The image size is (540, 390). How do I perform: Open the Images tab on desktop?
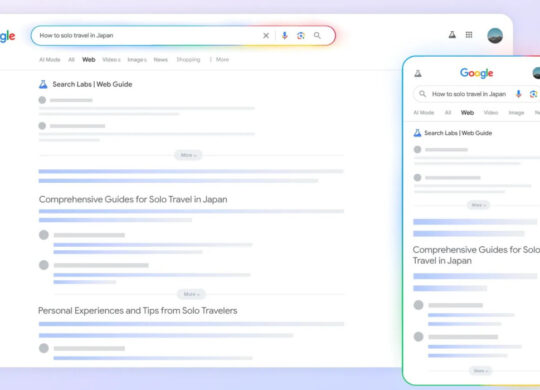point(137,60)
